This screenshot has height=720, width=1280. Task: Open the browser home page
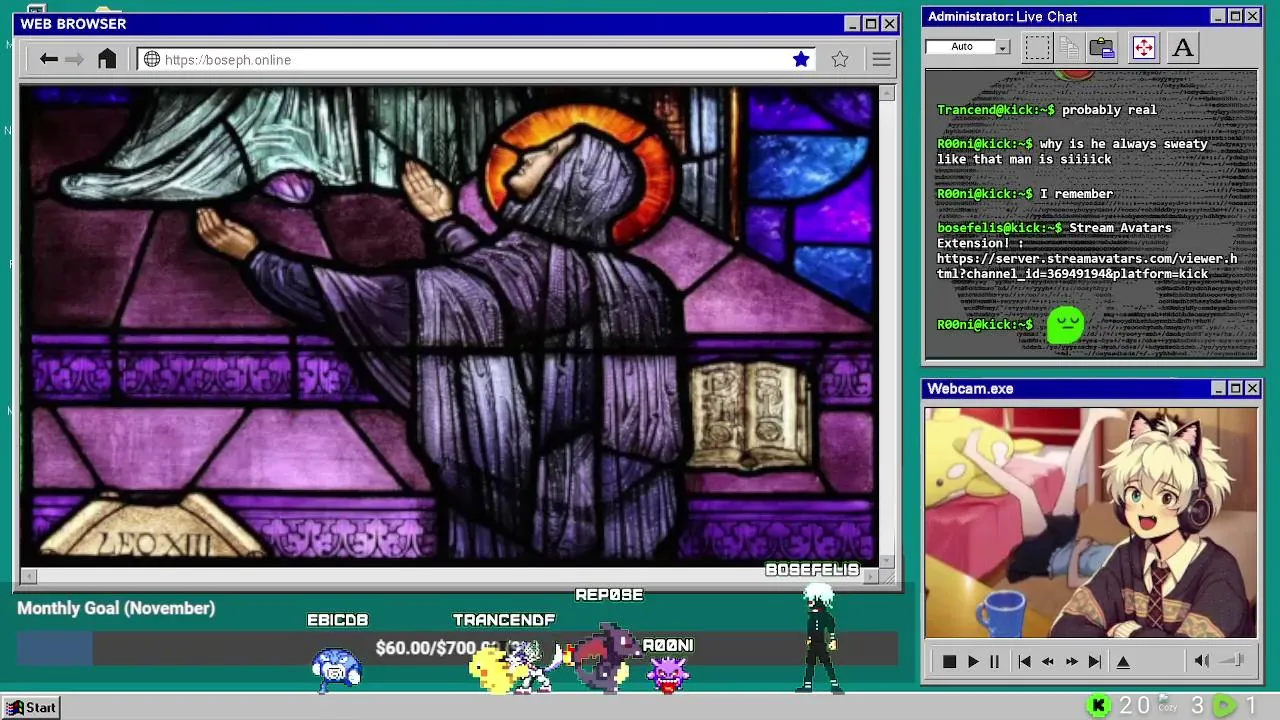pos(107,59)
